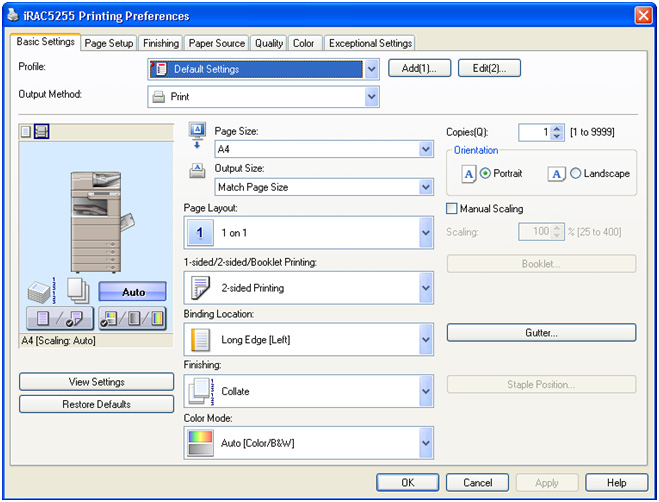659x502 pixels.
Task: Click the Auto paper source button
Action: click(133, 292)
